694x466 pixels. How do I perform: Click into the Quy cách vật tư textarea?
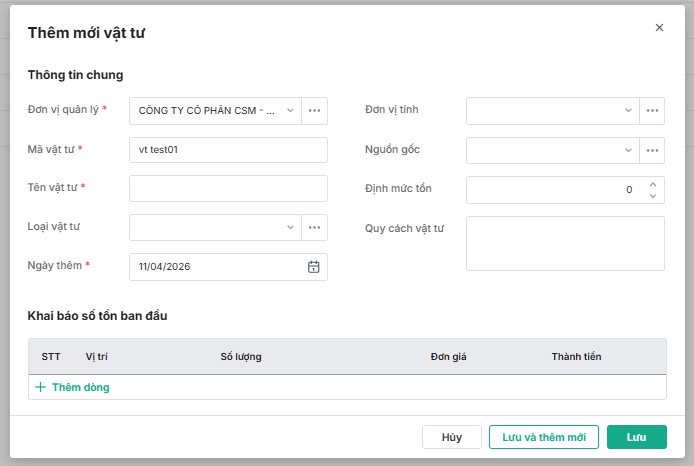tap(565, 243)
